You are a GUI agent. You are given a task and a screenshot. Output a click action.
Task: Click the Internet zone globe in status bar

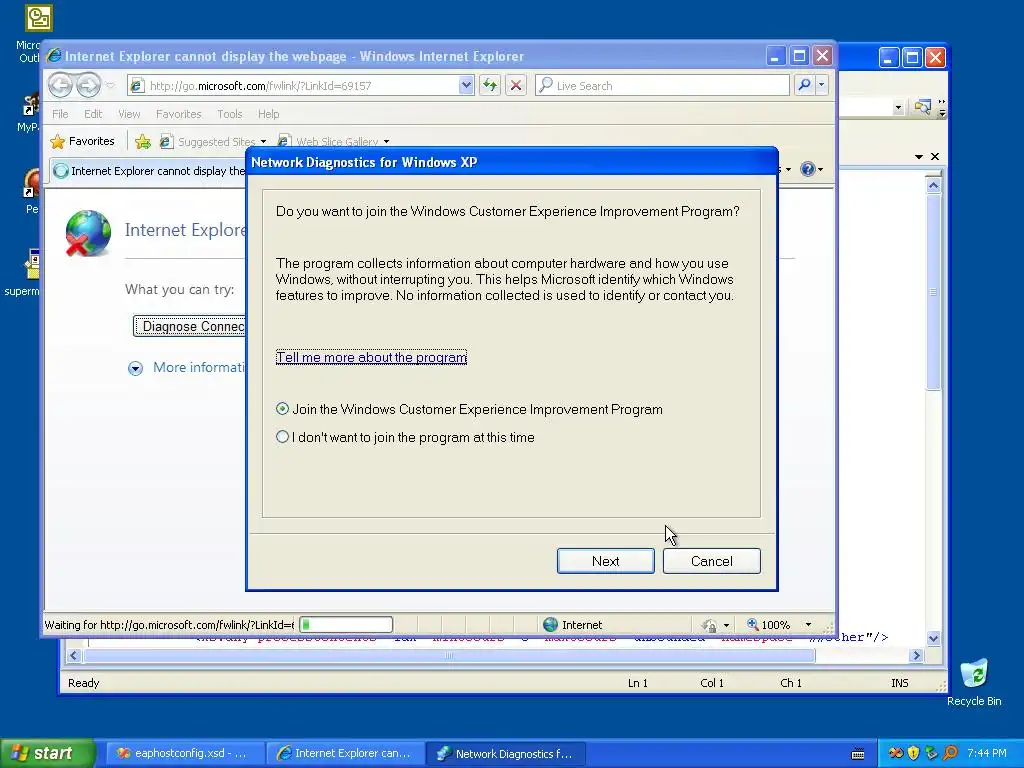(551, 625)
